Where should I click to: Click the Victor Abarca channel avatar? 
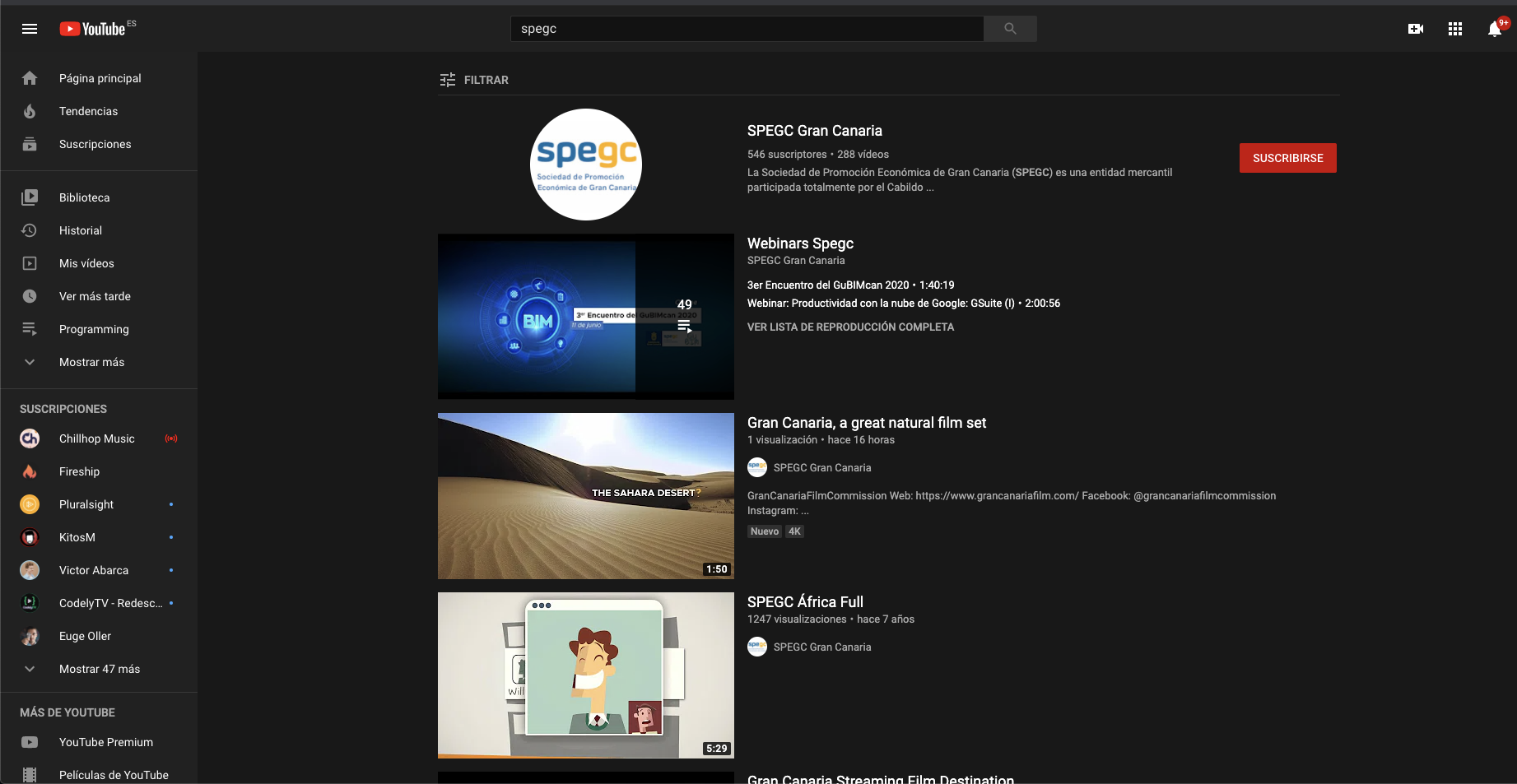30,570
